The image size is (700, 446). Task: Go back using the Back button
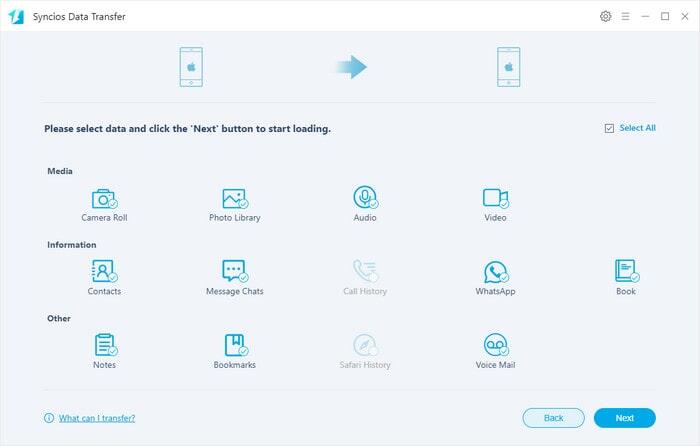(553, 418)
